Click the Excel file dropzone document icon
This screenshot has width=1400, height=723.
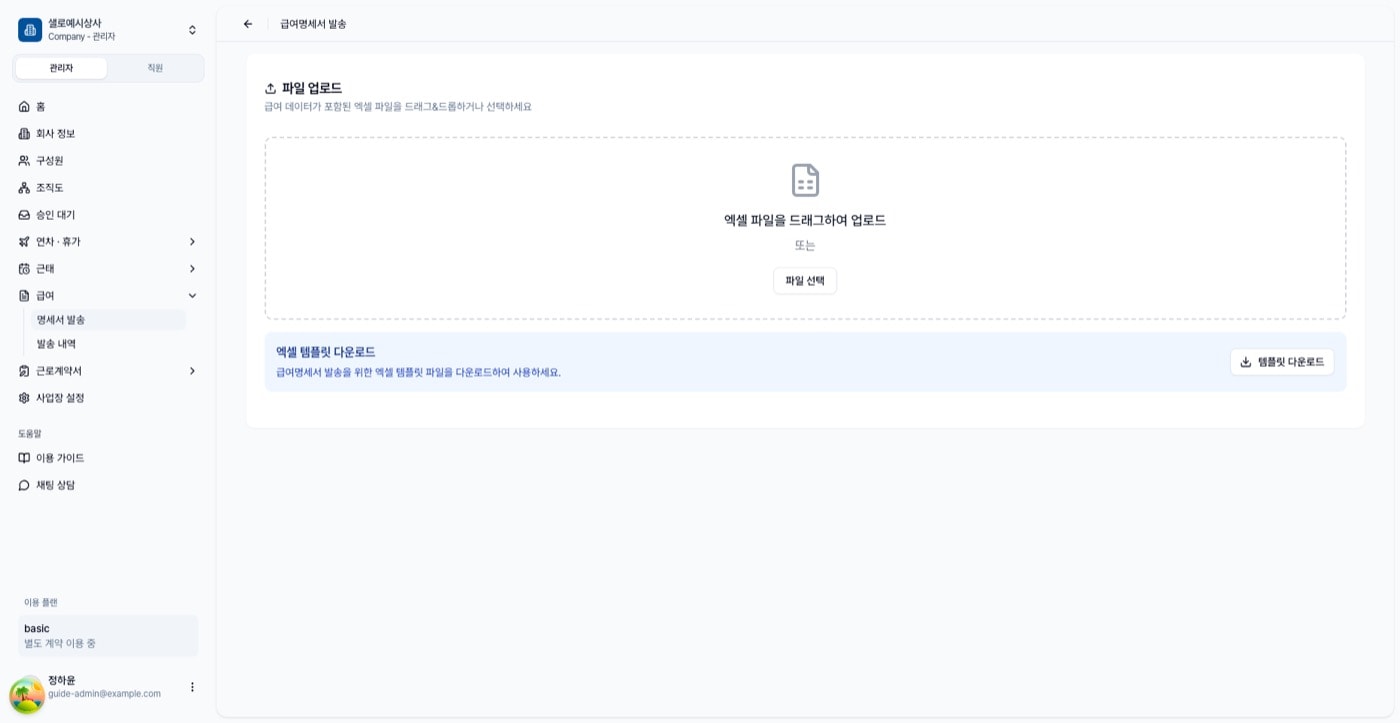[x=805, y=180]
